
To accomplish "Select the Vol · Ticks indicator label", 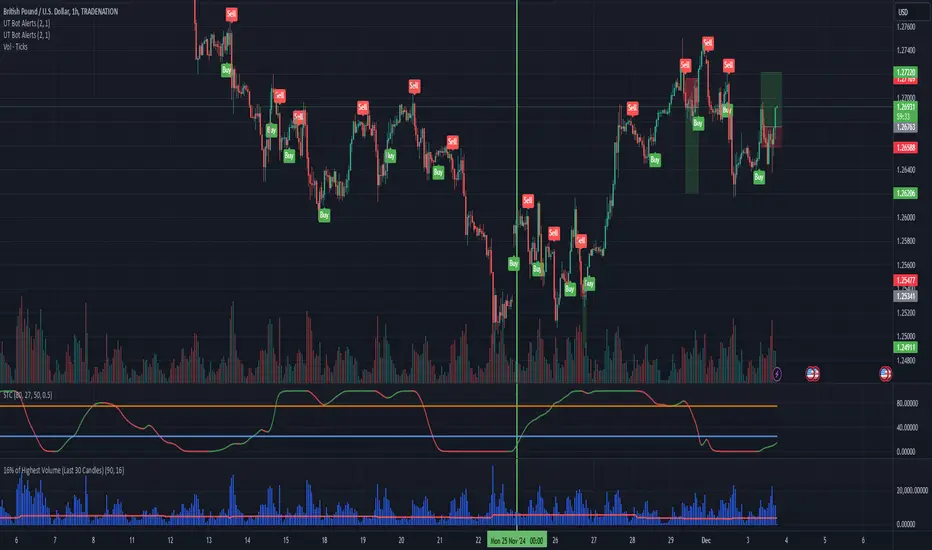I will (x=15, y=46).
